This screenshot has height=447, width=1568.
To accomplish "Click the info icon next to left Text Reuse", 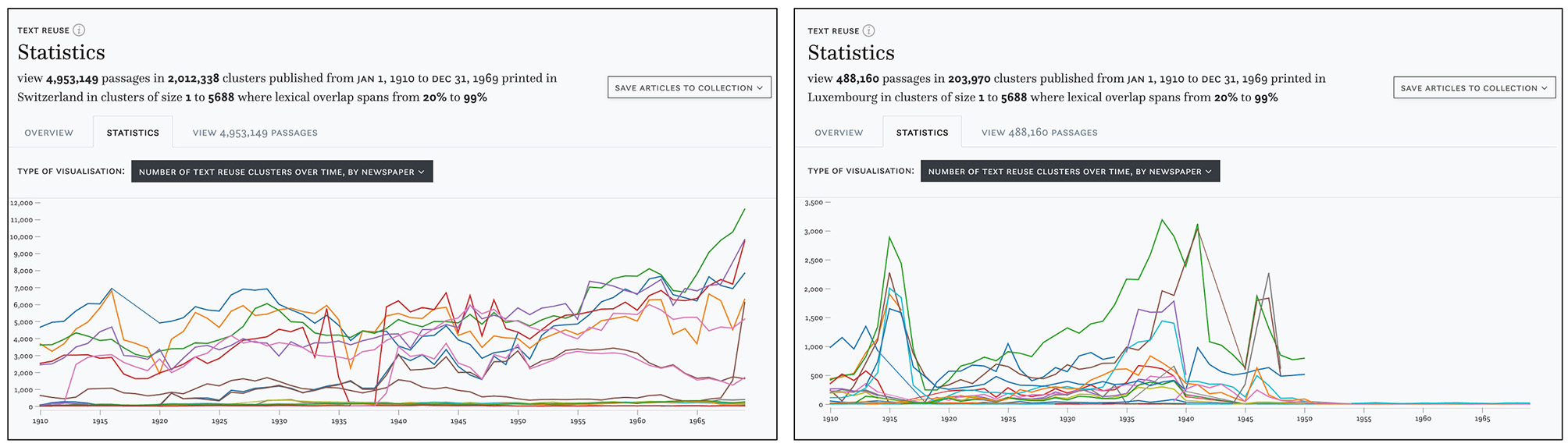I will 79,30.
